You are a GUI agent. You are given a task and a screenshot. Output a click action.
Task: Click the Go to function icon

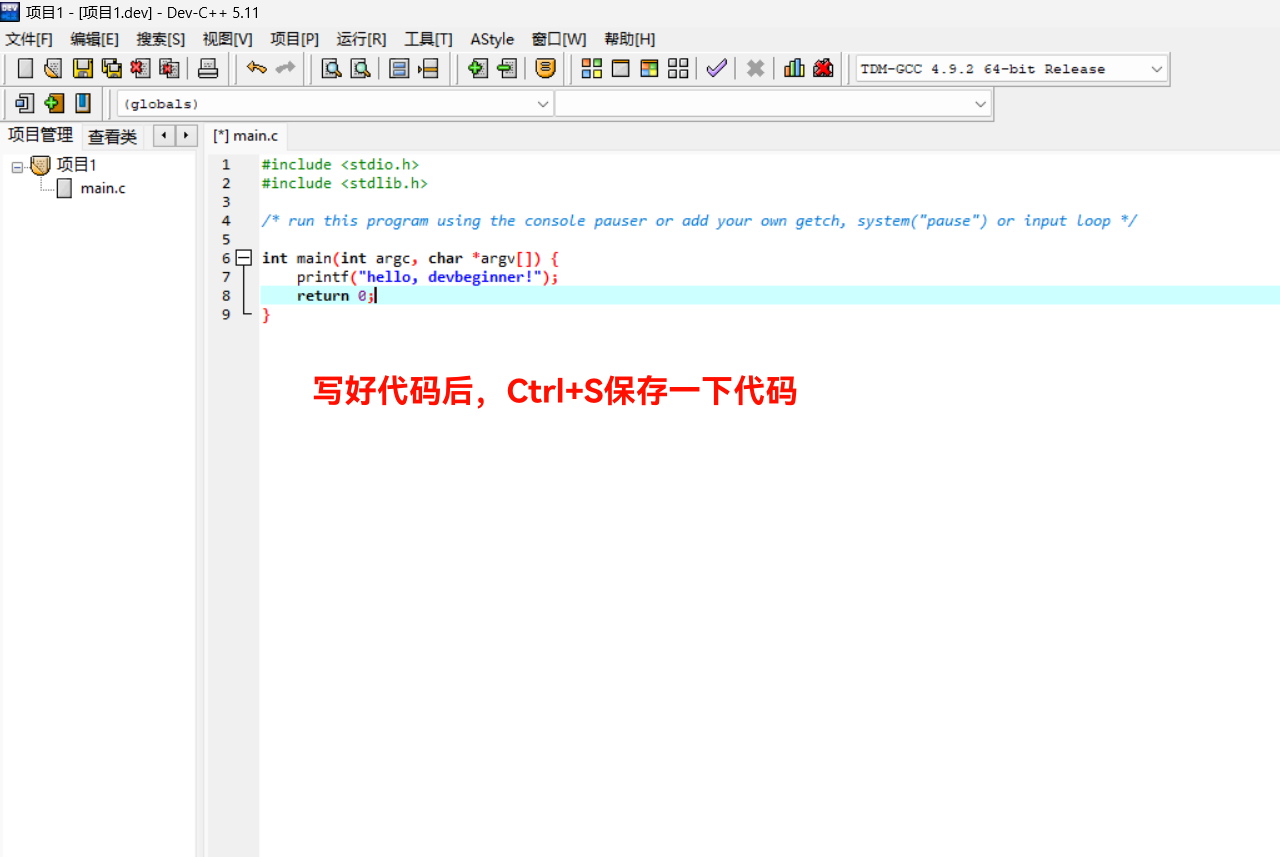(x=399, y=68)
